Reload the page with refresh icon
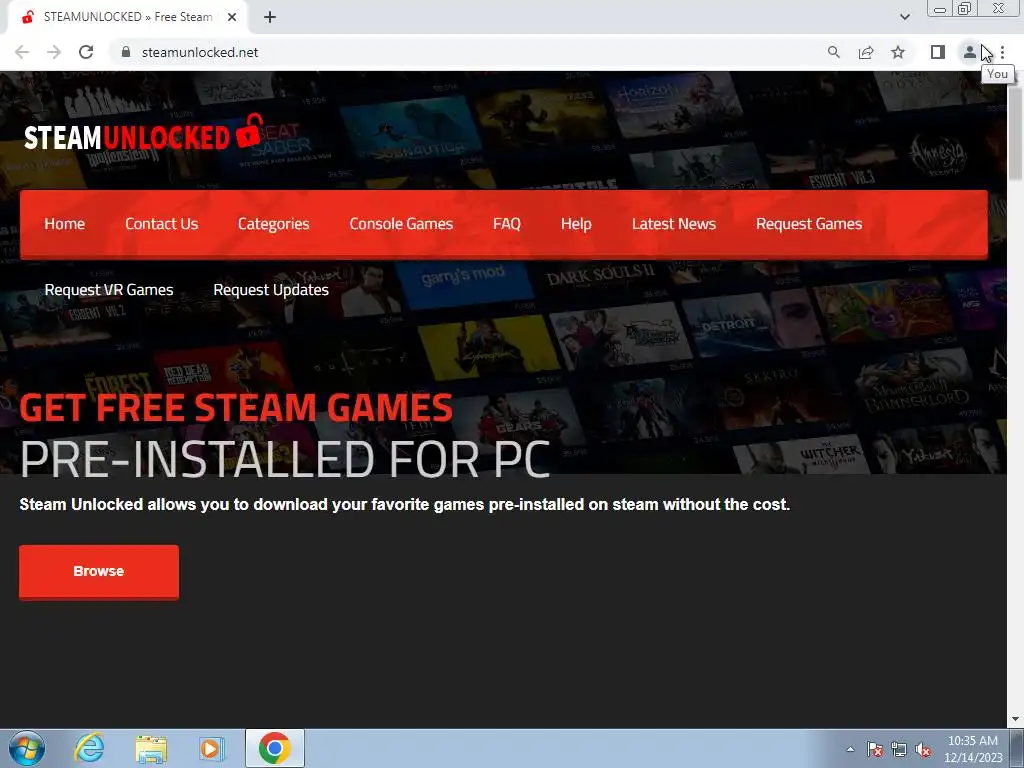This screenshot has width=1024, height=768. pos(86,52)
